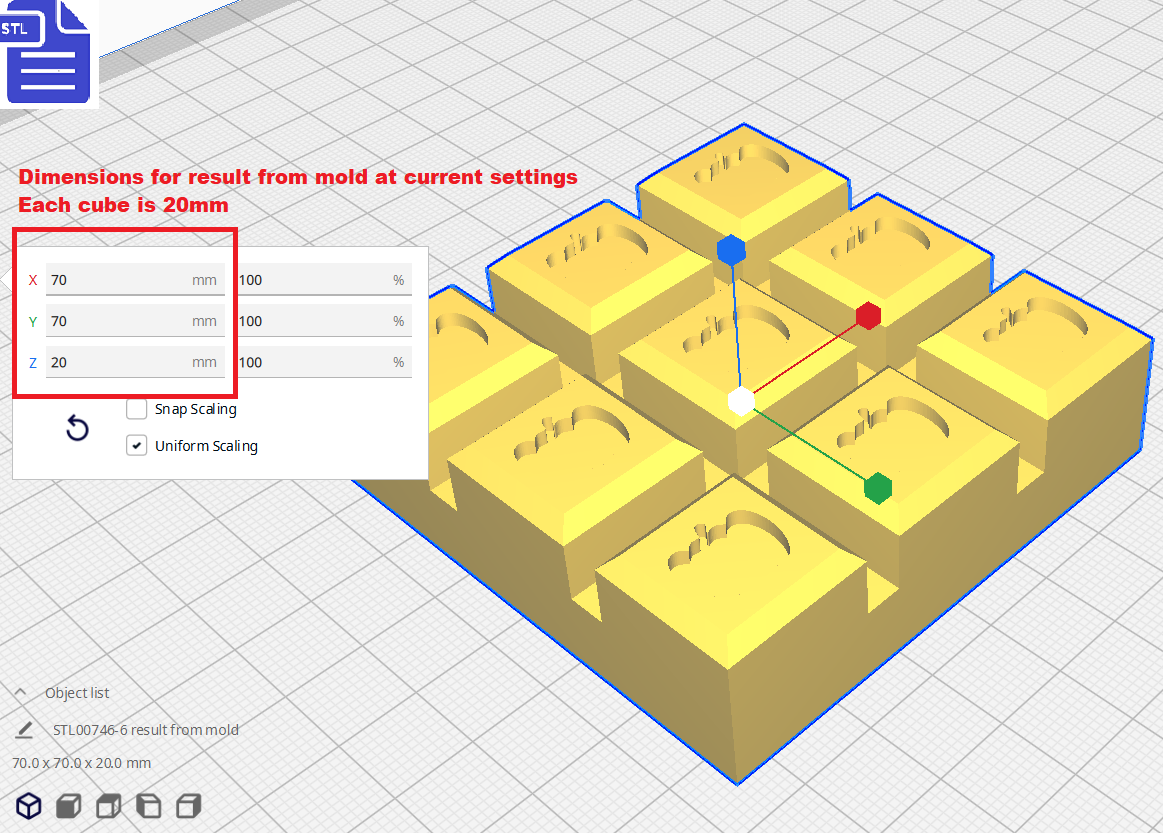Click the Y dimension mm field
Image resolution: width=1163 pixels, height=833 pixels.
(135, 321)
